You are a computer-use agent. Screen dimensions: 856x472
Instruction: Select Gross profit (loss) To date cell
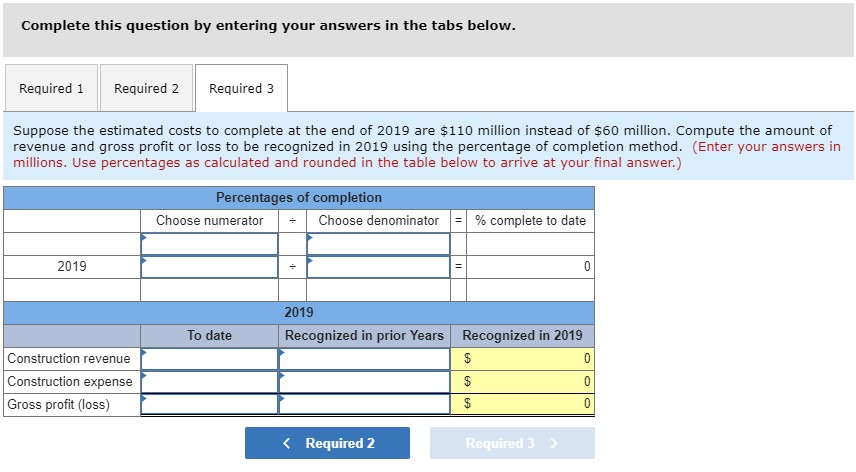pos(209,405)
